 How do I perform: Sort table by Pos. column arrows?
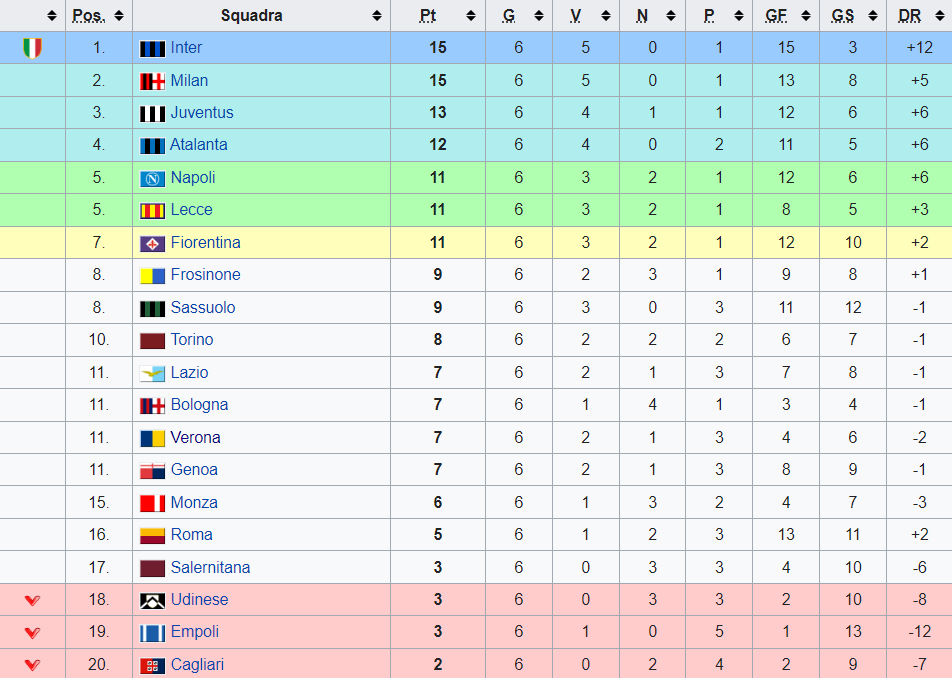point(119,16)
